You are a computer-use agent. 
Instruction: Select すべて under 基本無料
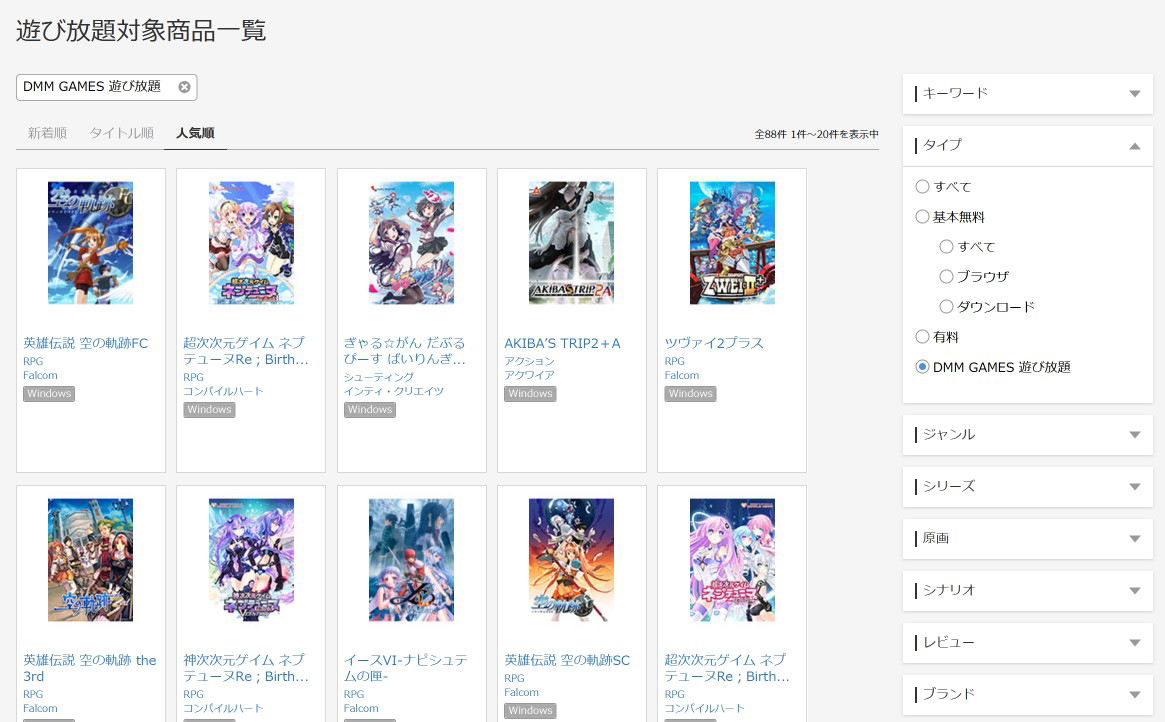click(x=946, y=247)
